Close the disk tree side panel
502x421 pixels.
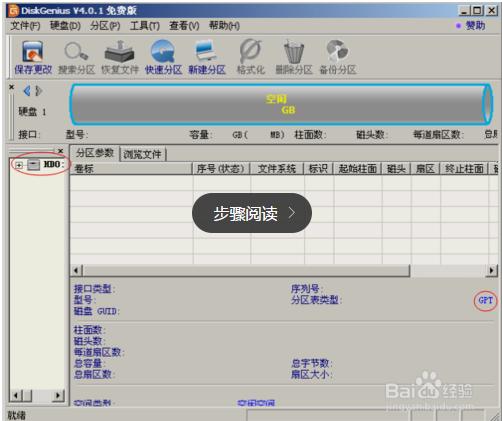tap(60, 151)
